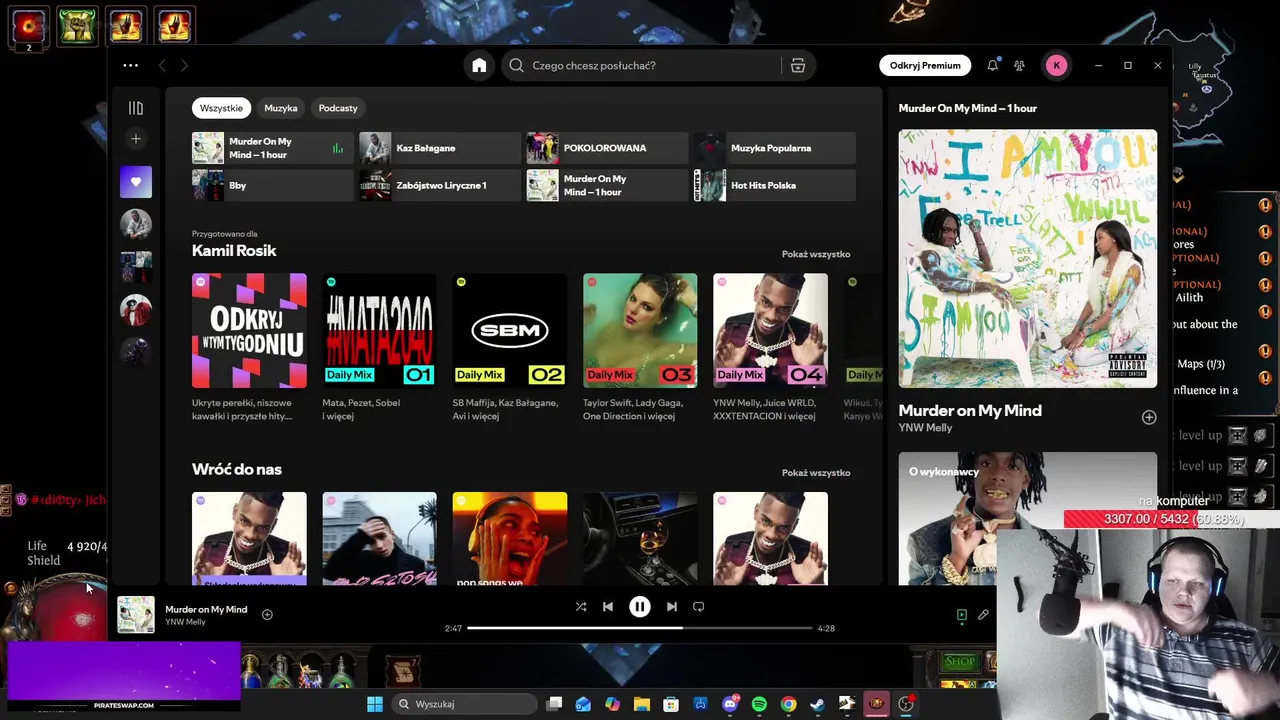Open Spotify from the Windows taskbar

759,704
